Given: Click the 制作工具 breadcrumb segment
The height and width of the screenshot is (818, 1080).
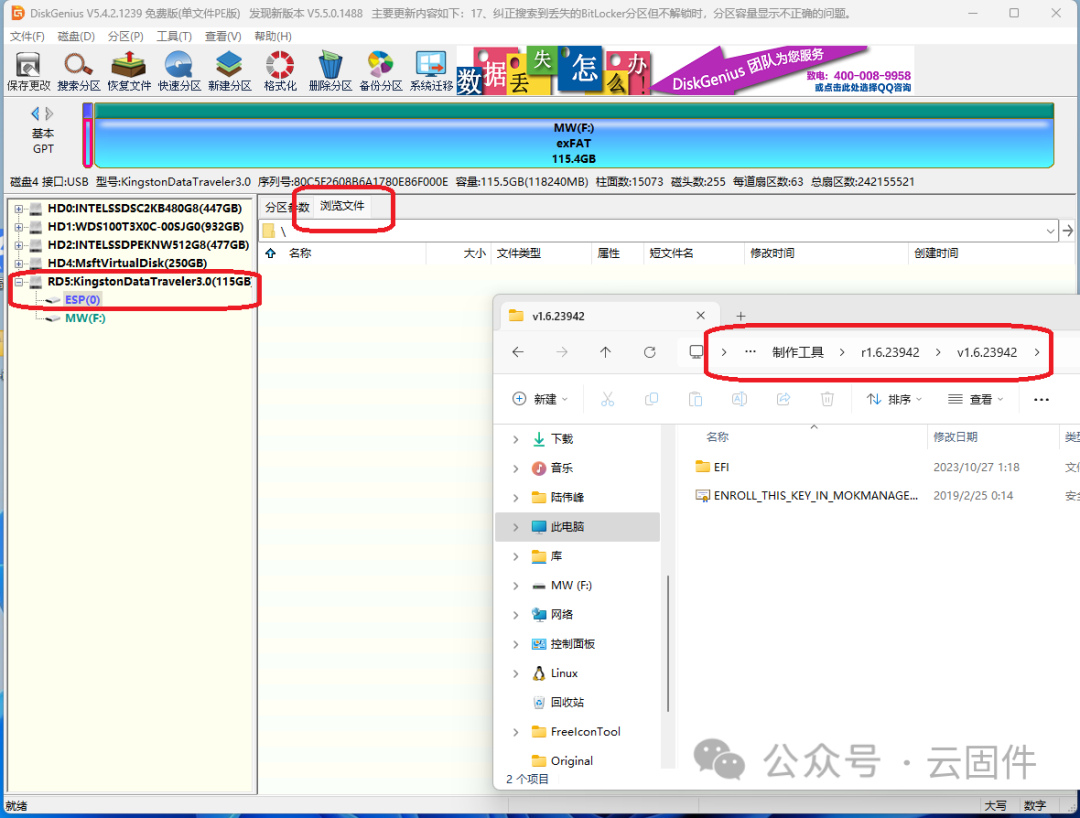Looking at the screenshot, I should tap(798, 352).
